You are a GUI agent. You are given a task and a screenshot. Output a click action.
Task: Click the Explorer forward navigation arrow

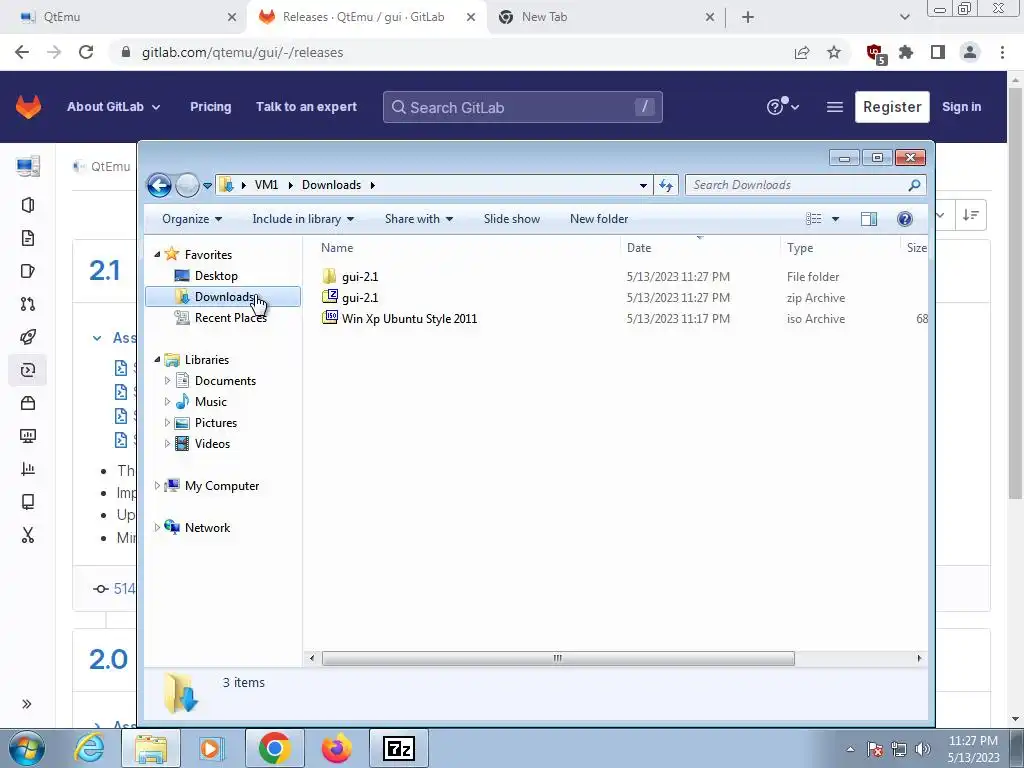click(187, 185)
